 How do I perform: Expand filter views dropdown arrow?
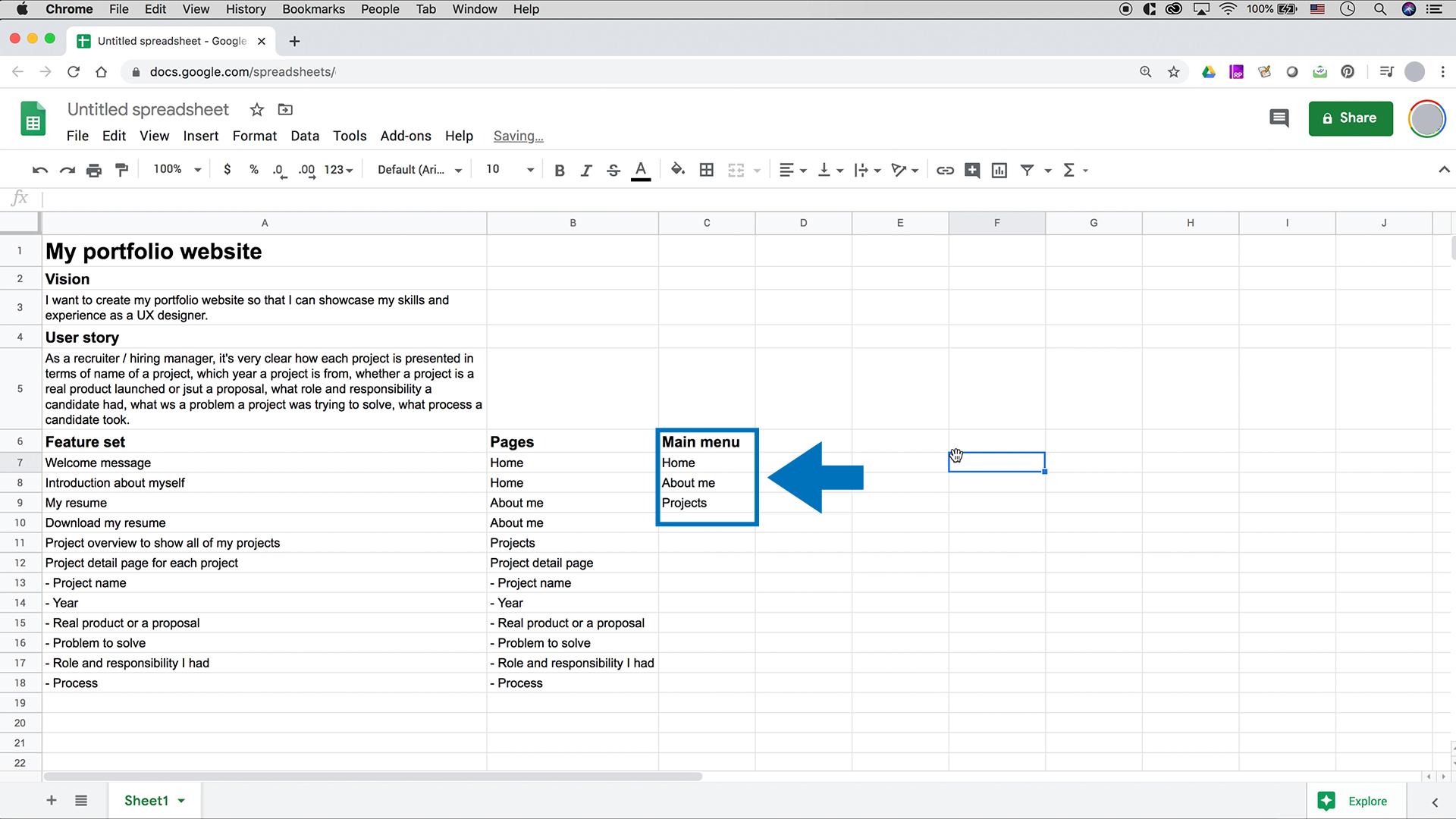point(1048,171)
